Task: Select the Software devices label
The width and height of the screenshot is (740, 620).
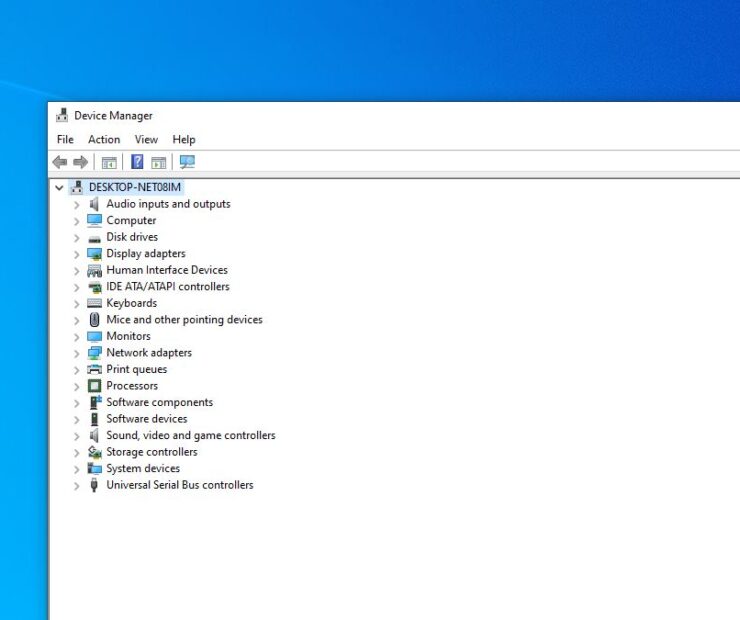Action: (147, 419)
